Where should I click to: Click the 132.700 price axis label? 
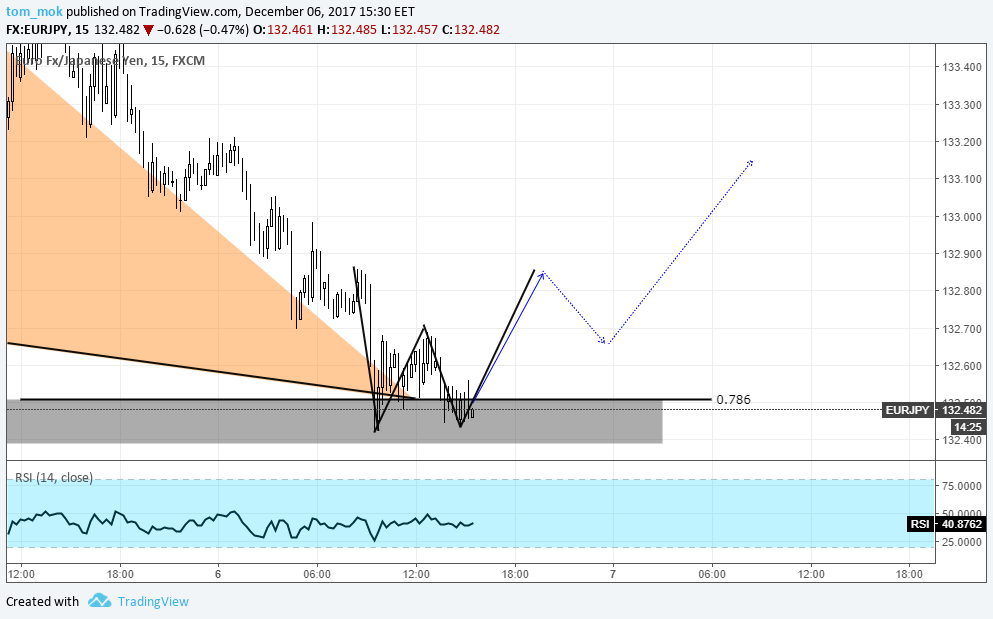962,329
